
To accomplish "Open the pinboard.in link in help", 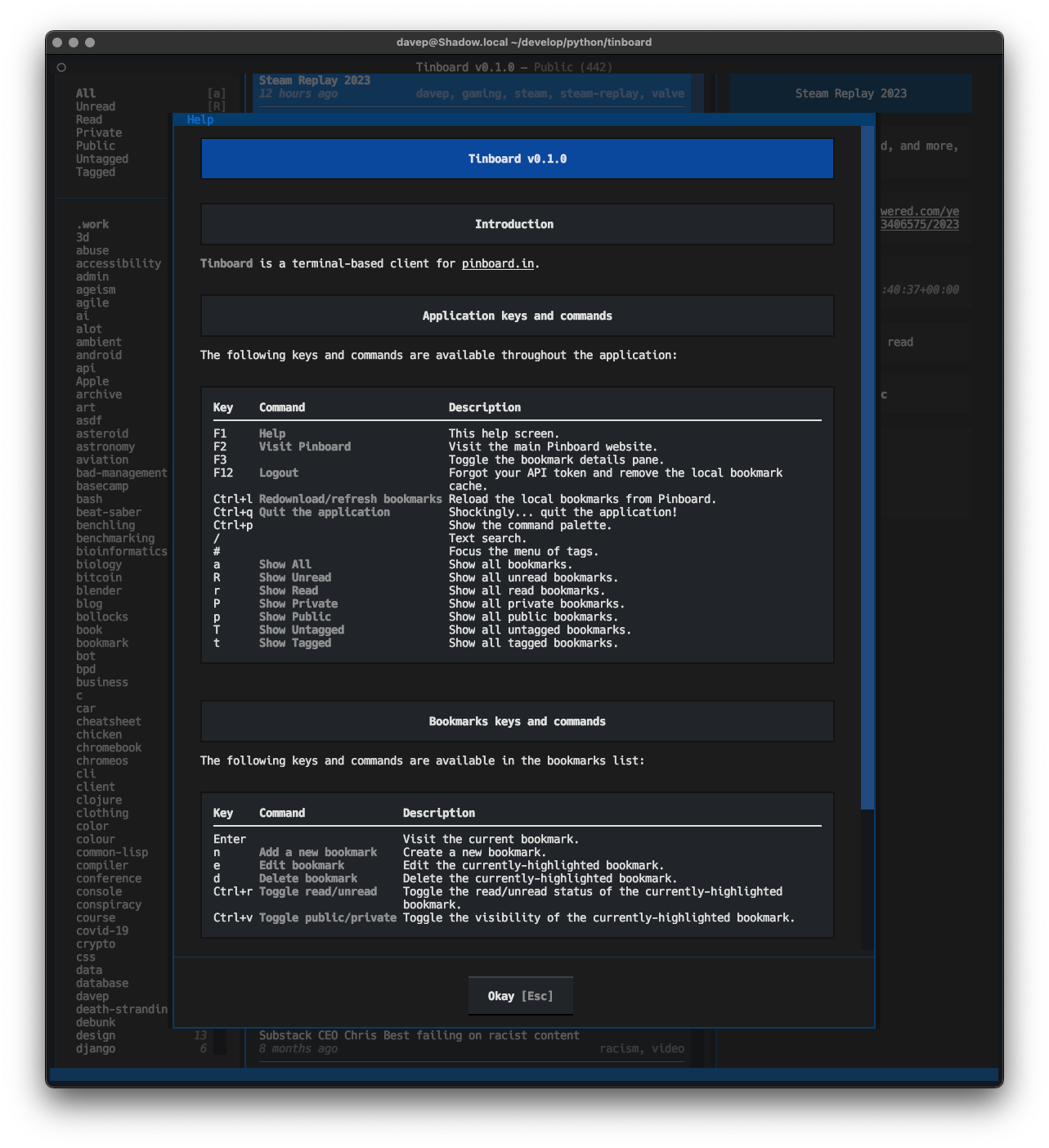I will point(497,263).
